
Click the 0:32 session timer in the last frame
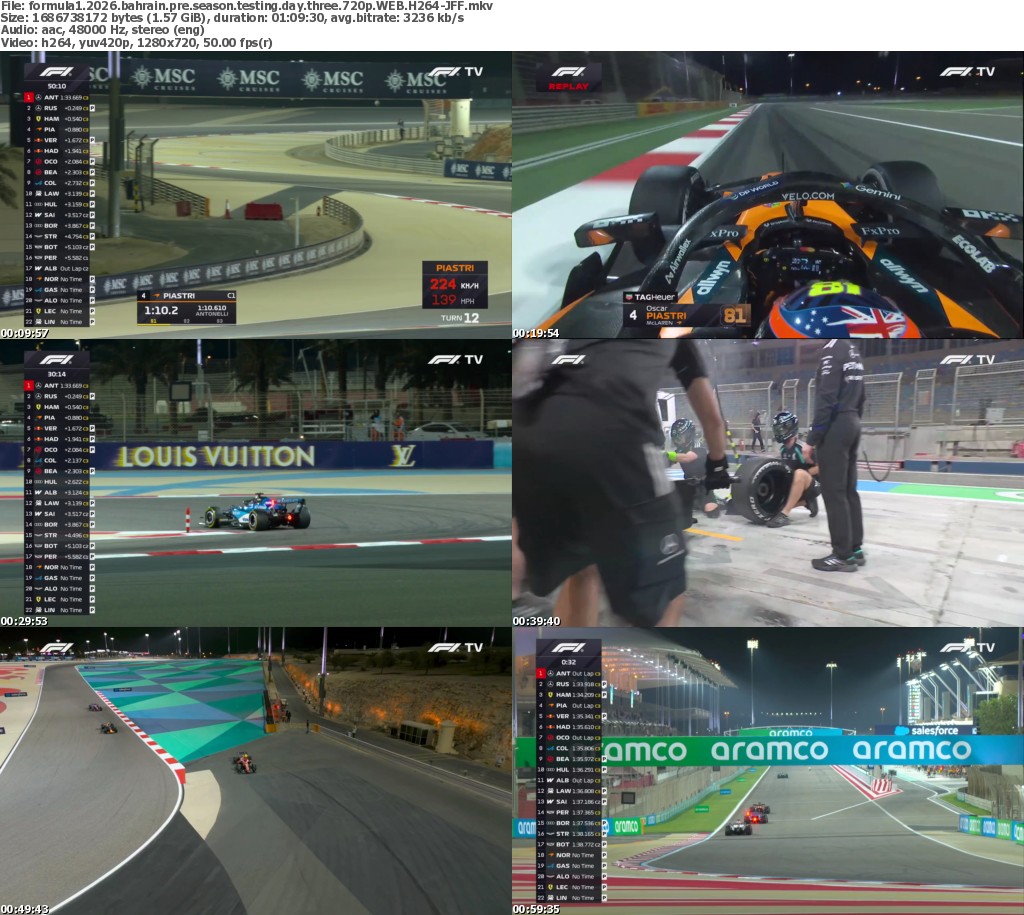click(x=568, y=662)
